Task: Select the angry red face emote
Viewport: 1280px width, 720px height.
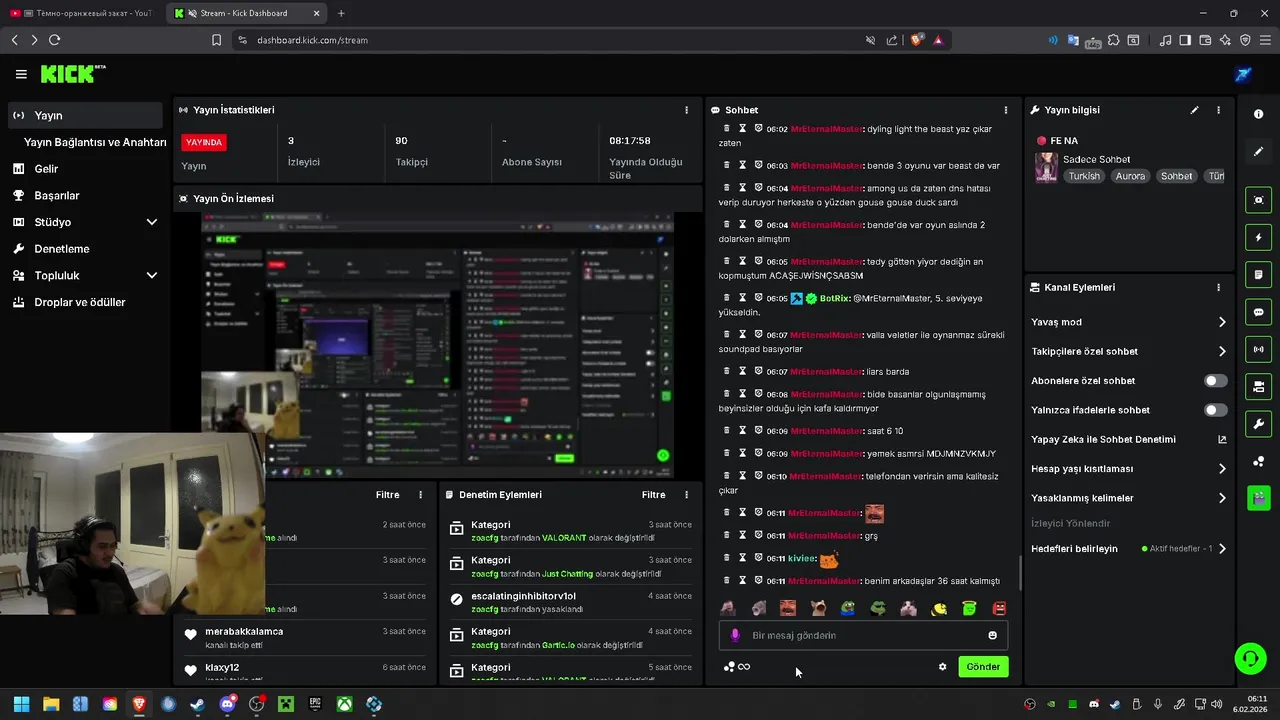Action: pyautogui.click(x=999, y=608)
